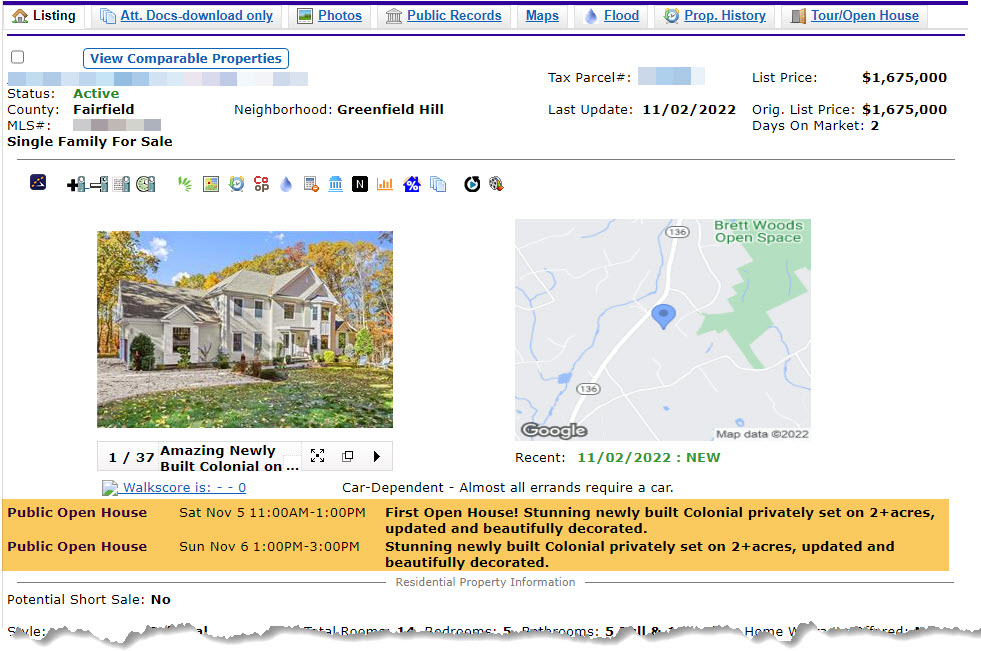This screenshot has height=651, width=981.
Task: Click the orange bar chart statistics icon
Action: (x=385, y=184)
